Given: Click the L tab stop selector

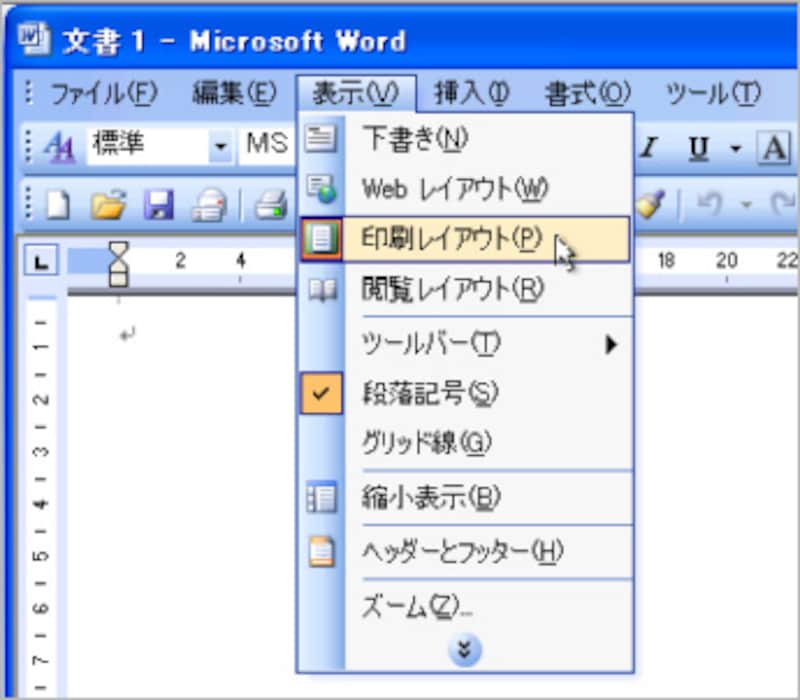Looking at the screenshot, I should (41, 261).
